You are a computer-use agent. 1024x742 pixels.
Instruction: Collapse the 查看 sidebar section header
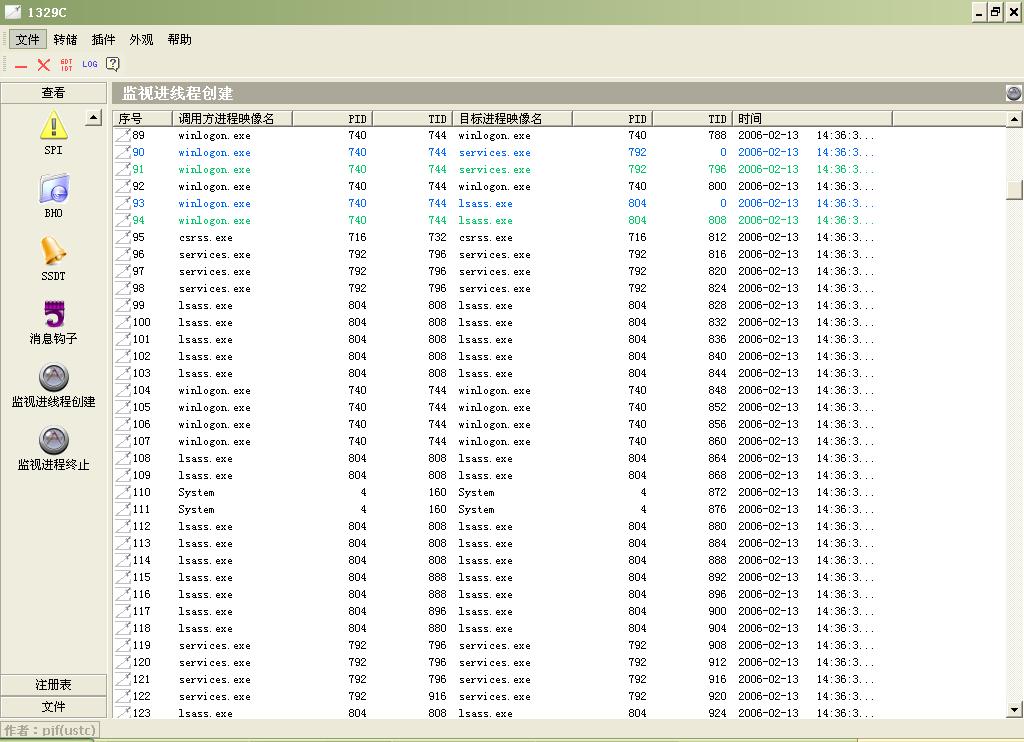tap(53, 93)
